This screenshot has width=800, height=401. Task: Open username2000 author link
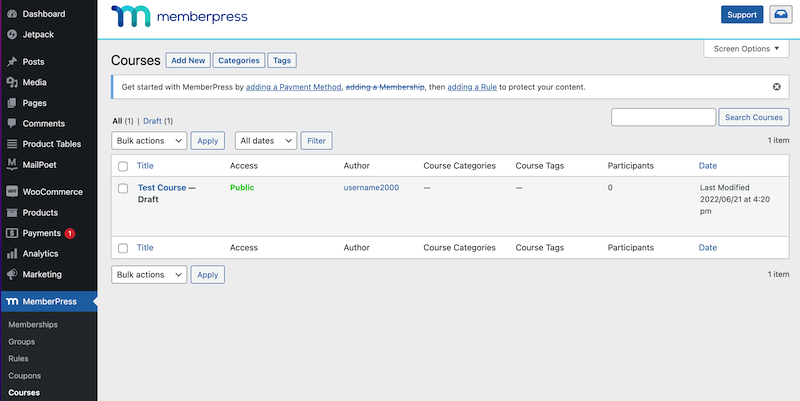tap(371, 188)
